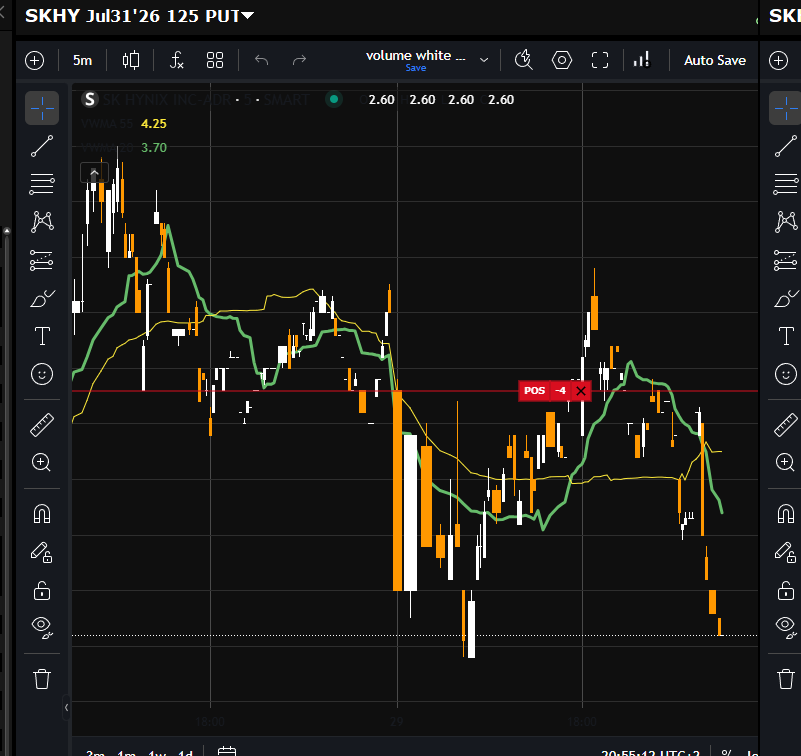Viewport: 801px width, 756px height.
Task: Select the 1d date range
Action: [x=185, y=753]
